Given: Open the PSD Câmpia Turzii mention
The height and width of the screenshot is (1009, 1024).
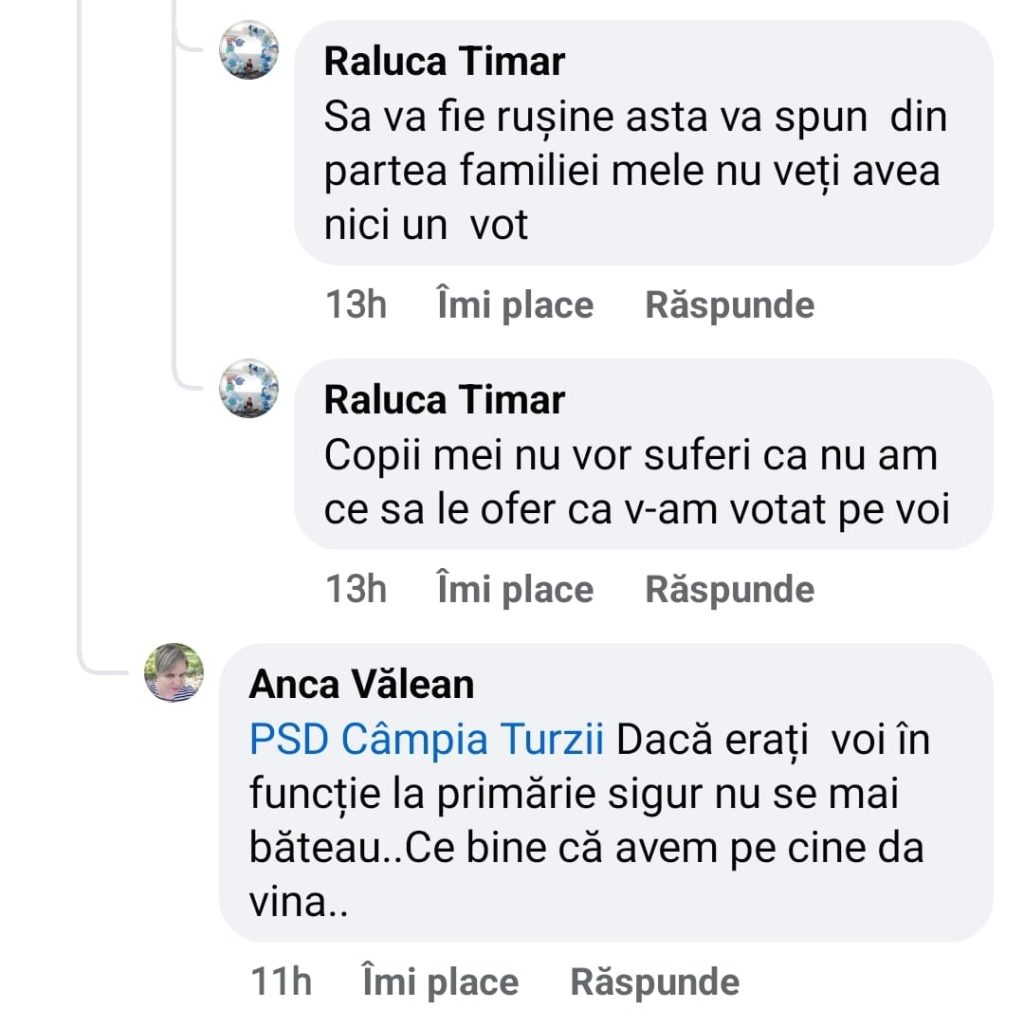Looking at the screenshot, I should 426,741.
